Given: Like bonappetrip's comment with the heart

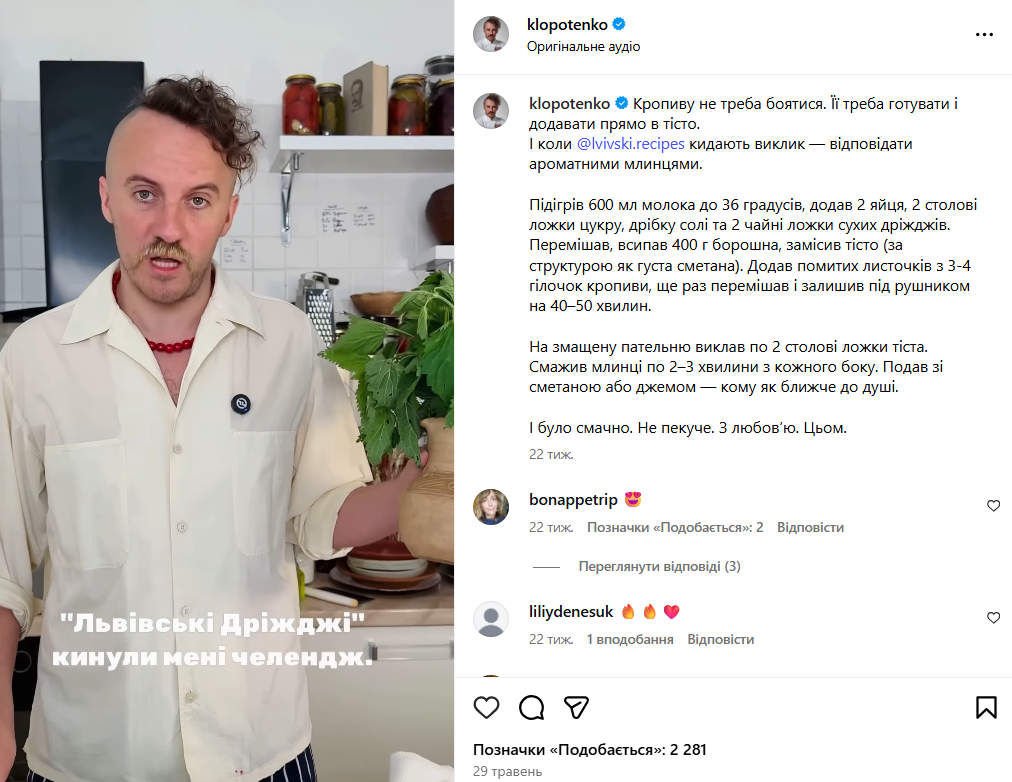Looking at the screenshot, I should coord(993,506).
